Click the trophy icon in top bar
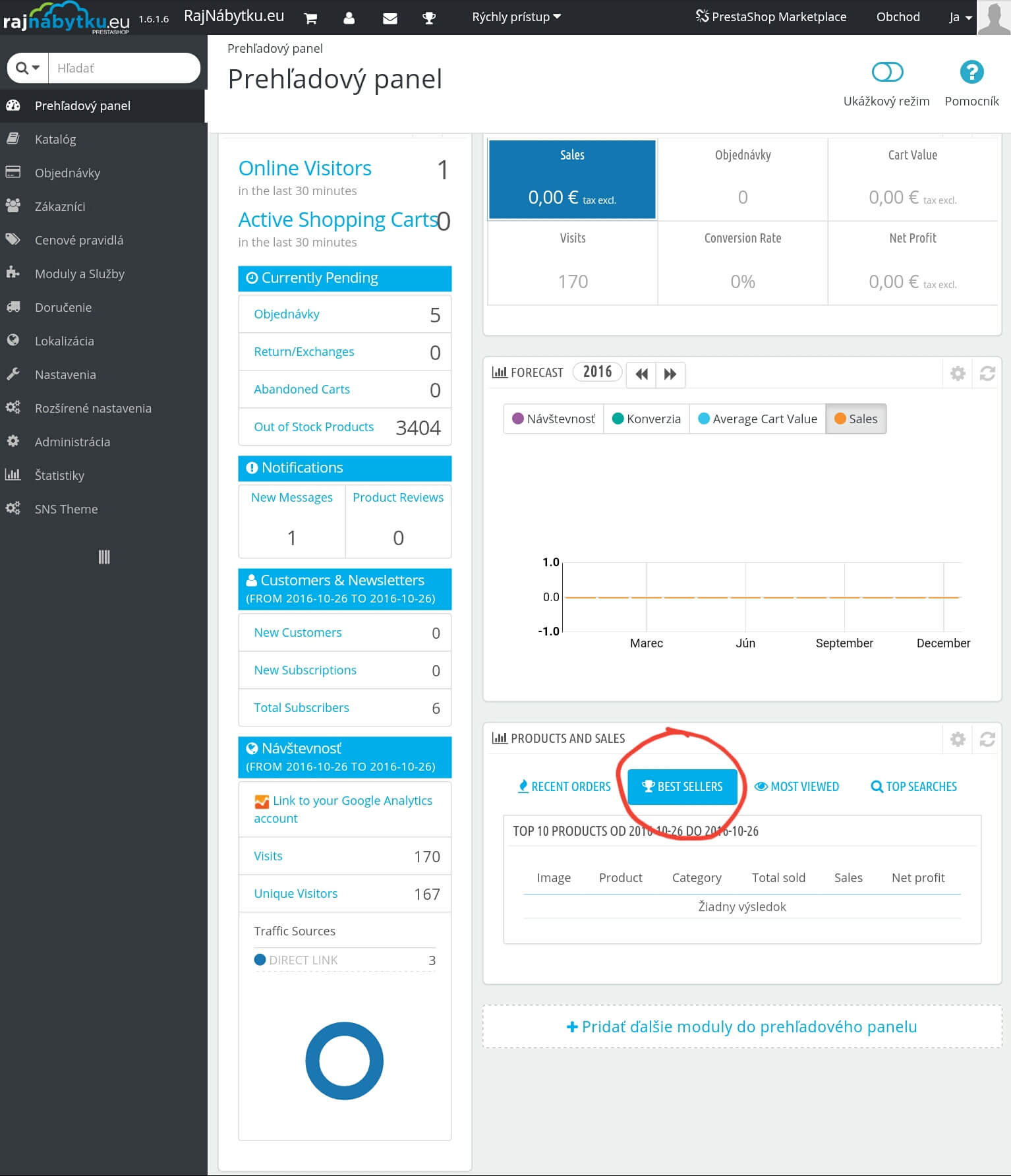Viewport: 1011px width, 1176px height. tap(429, 18)
